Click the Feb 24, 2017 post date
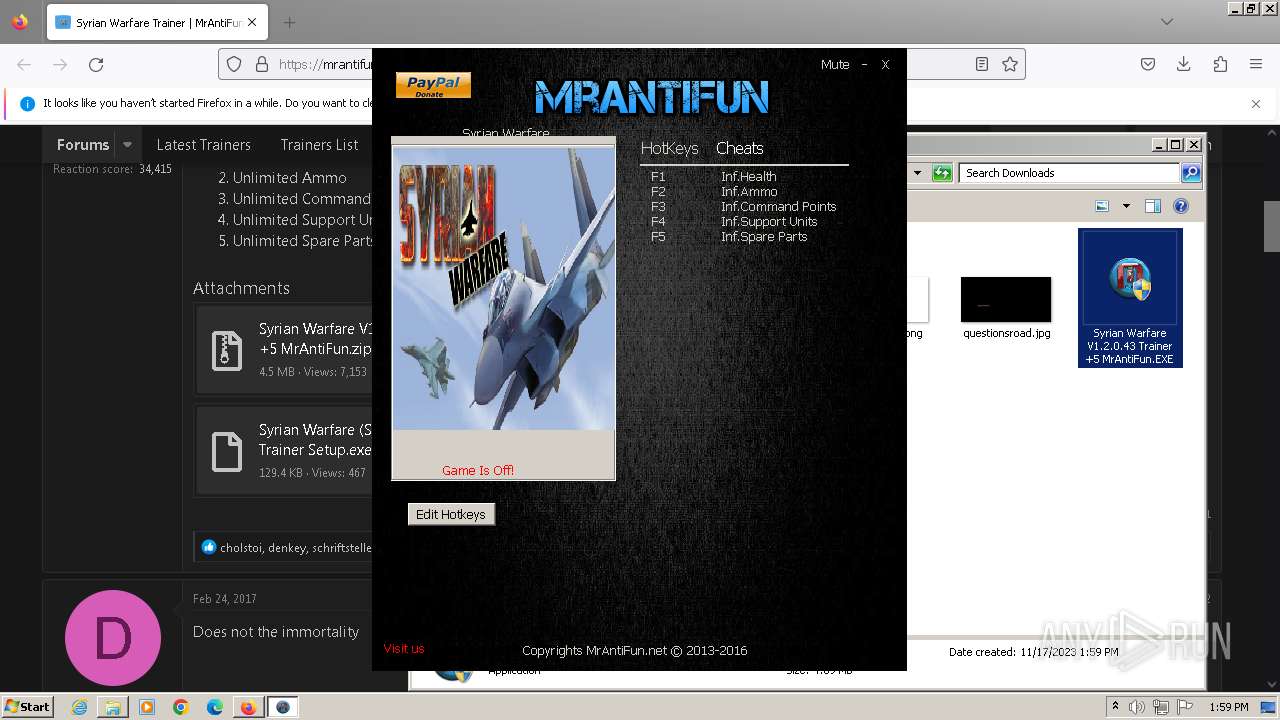This screenshot has width=1280, height=720. (x=225, y=599)
